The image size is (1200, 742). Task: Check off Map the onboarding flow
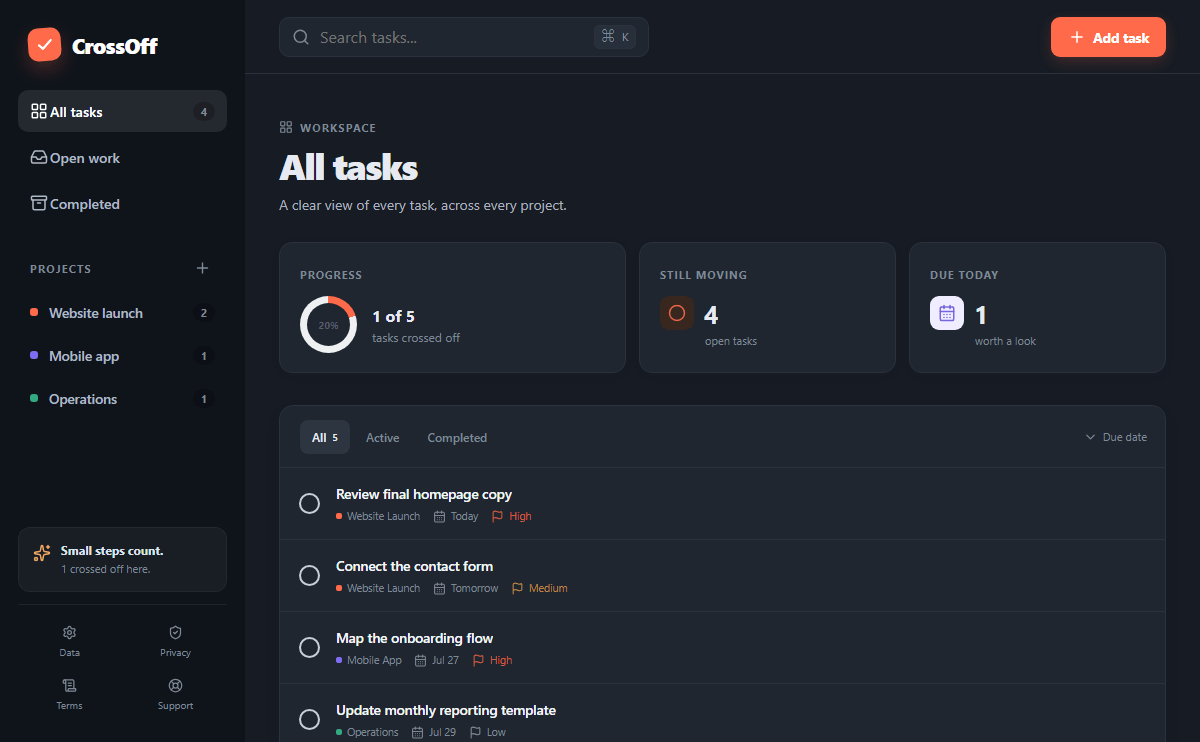(x=310, y=647)
